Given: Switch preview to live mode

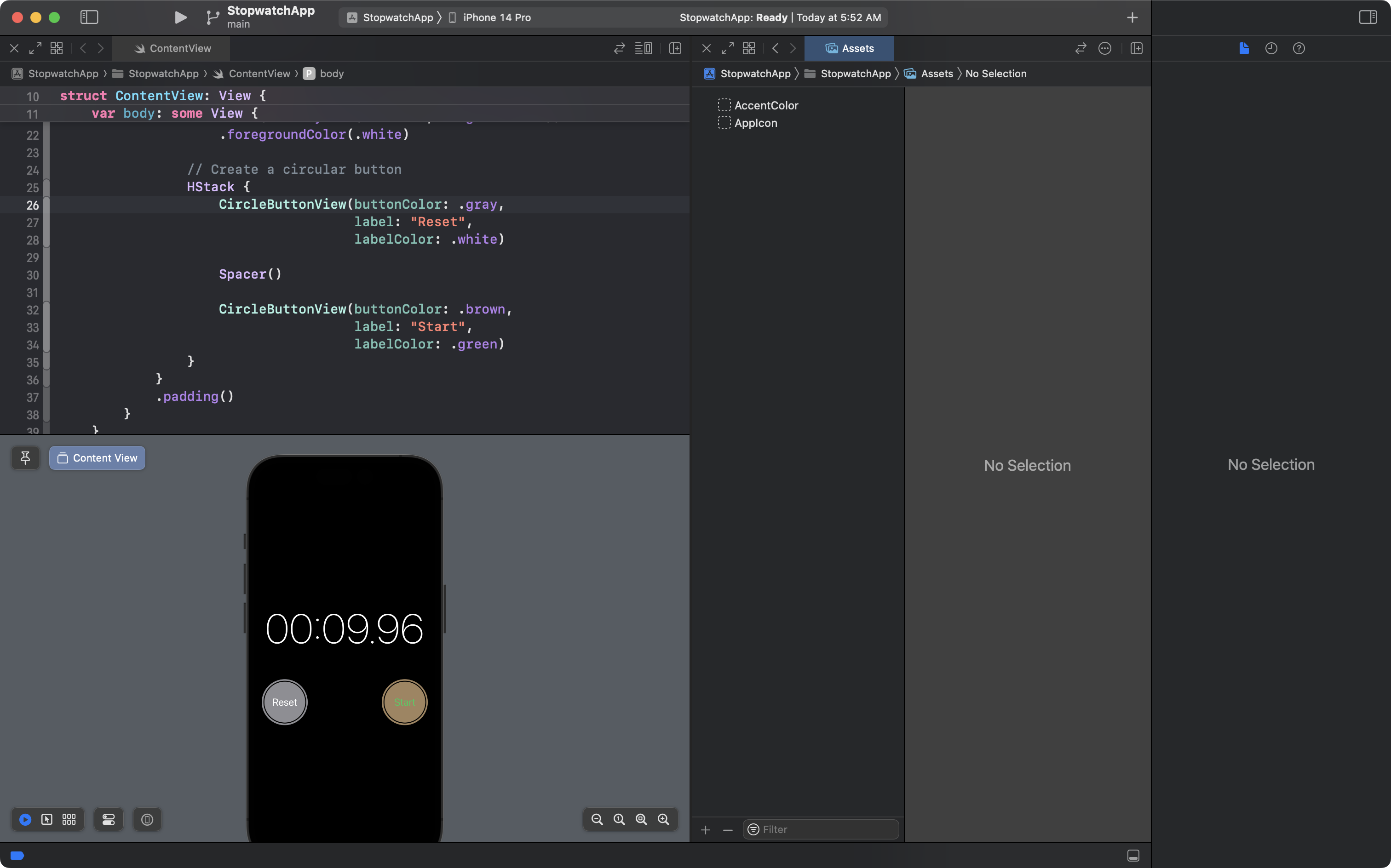Looking at the screenshot, I should pos(25,819).
